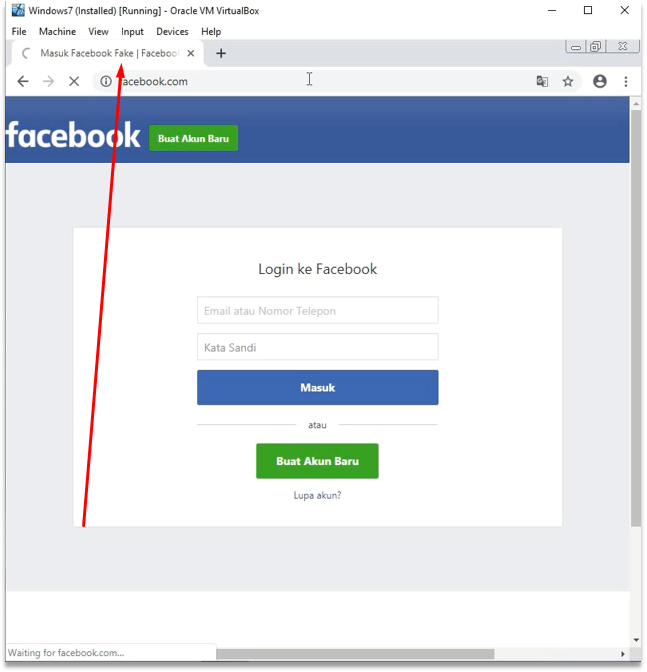Viewport: 647px width, 672px height.
Task: Stop page loading with X button
Action: pyautogui.click(x=74, y=81)
